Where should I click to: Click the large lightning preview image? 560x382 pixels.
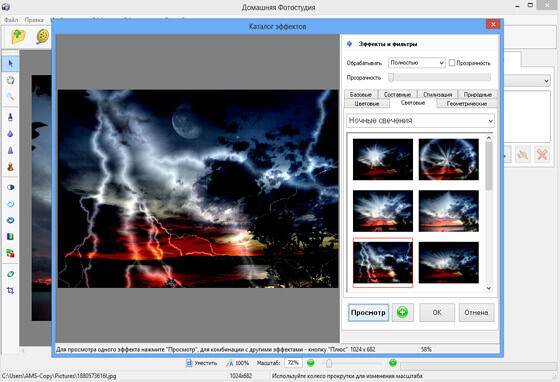198,189
